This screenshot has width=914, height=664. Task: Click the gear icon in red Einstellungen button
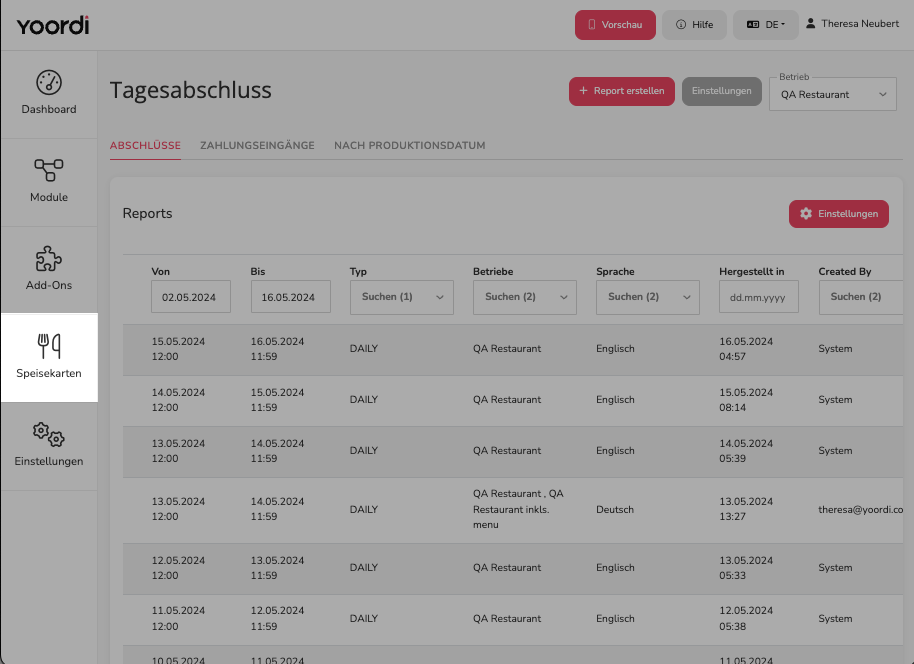pyautogui.click(x=806, y=213)
